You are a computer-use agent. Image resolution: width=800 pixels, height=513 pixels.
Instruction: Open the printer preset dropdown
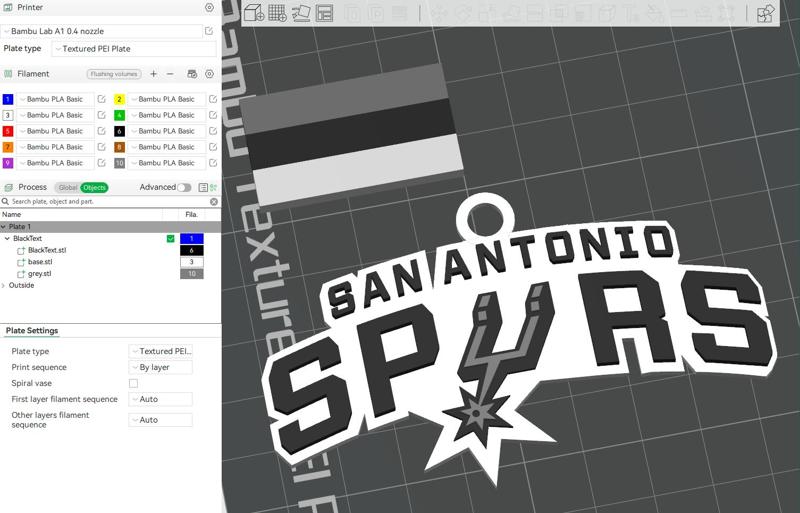coord(102,31)
